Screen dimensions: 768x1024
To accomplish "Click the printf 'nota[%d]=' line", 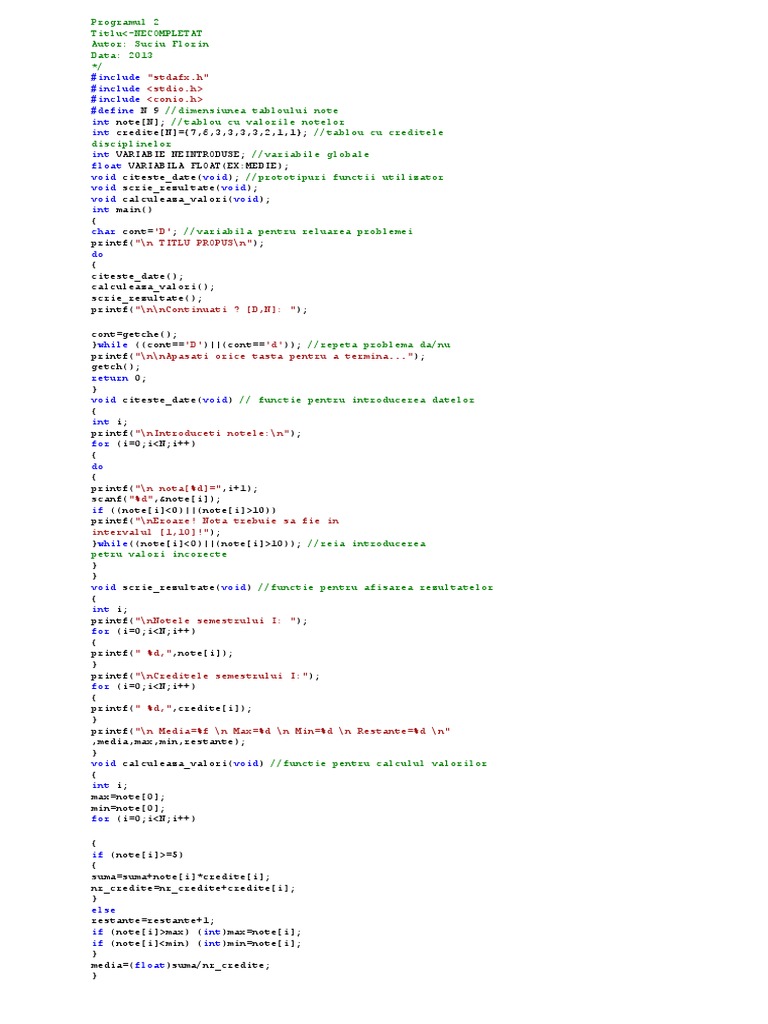I will click(174, 488).
